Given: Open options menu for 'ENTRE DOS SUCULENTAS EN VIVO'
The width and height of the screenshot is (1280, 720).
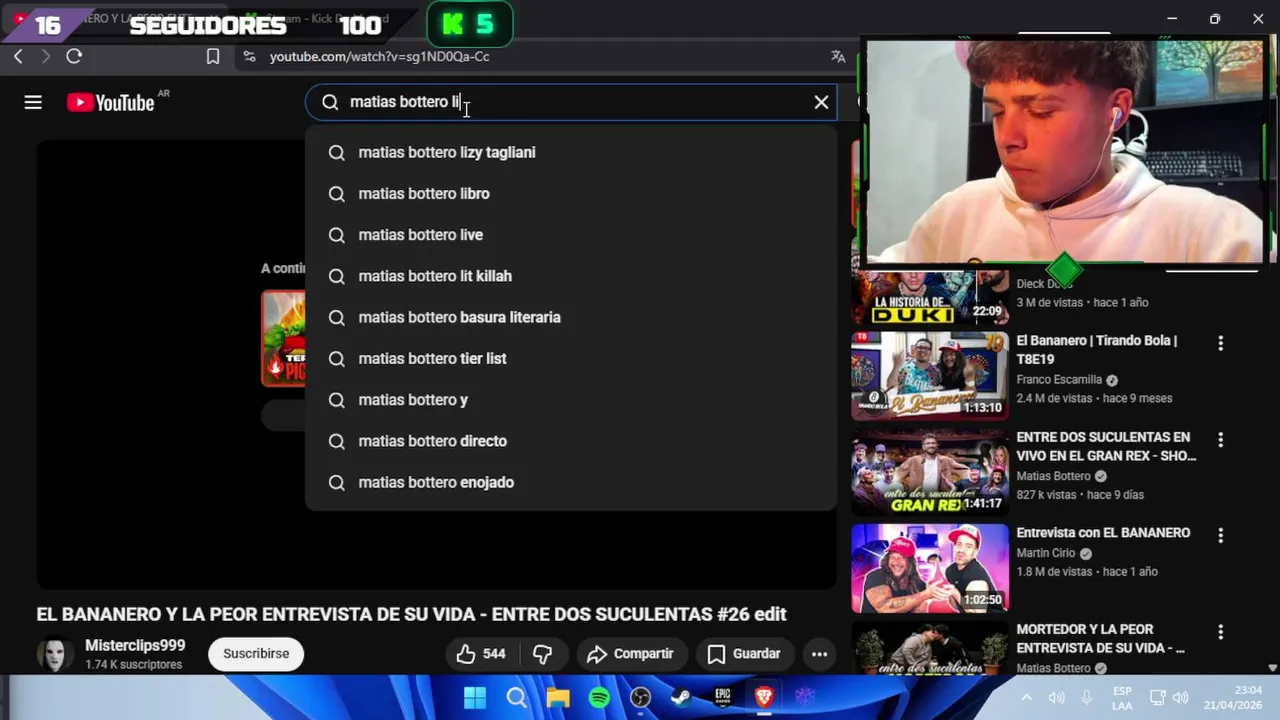Looking at the screenshot, I should pos(1220,440).
